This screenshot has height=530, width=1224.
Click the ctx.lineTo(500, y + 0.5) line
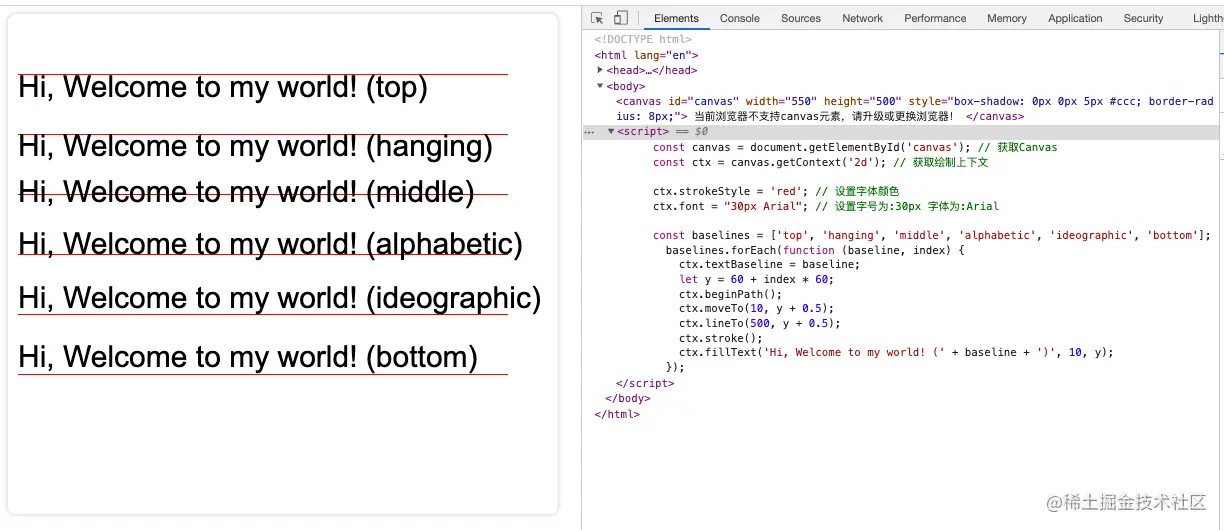pos(760,323)
